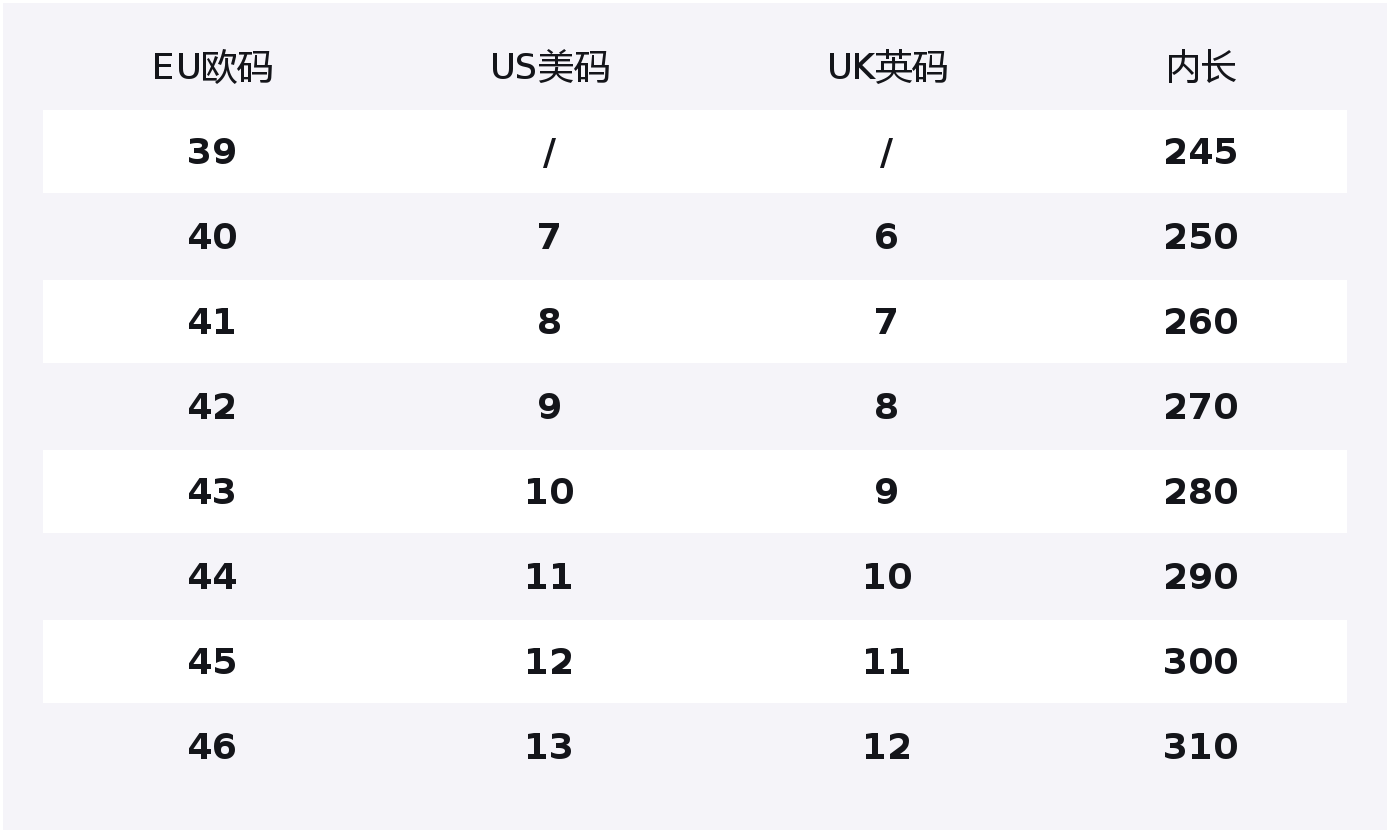This screenshot has width=1390, height=833.
Task: Click the EU欧码 column header
Action: 212,68
